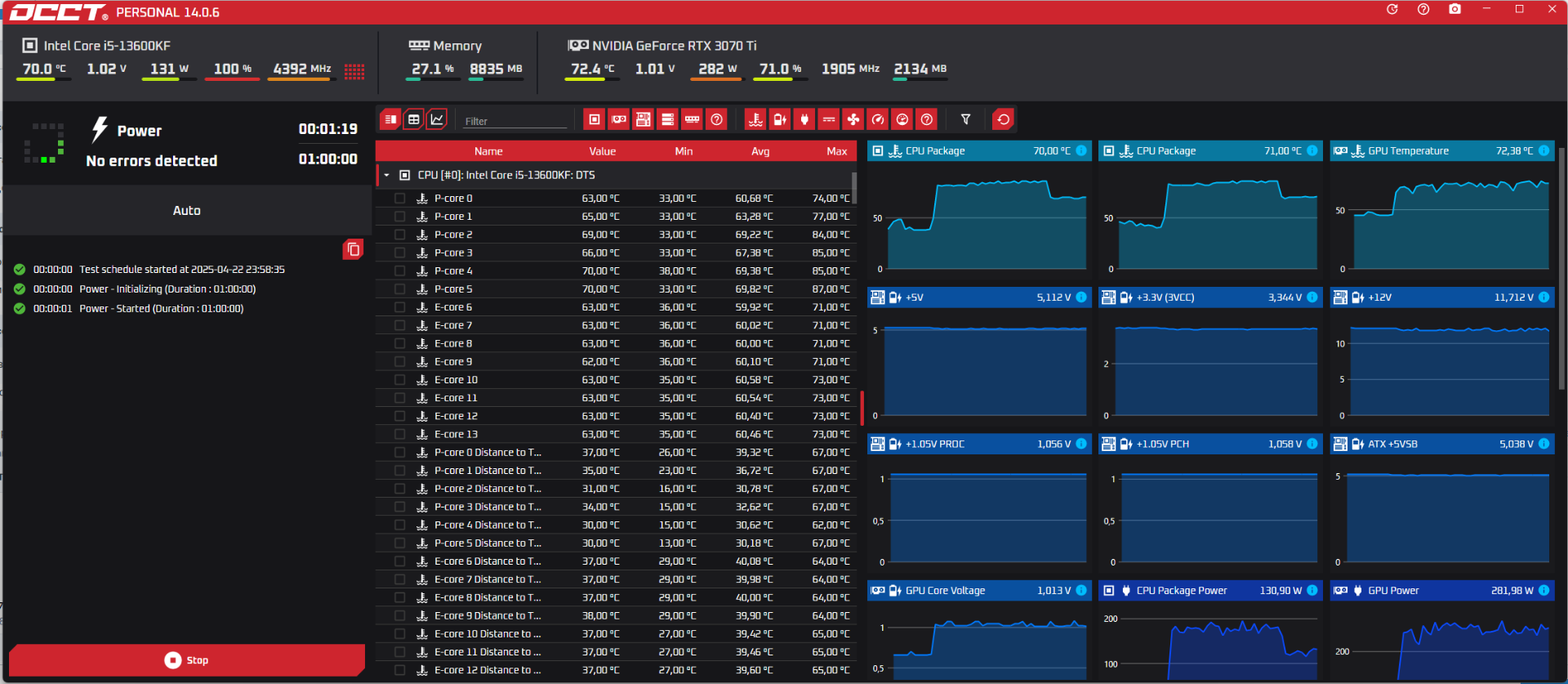The height and width of the screenshot is (684, 1568).
Task: Stop the running power test
Action: pos(187,660)
